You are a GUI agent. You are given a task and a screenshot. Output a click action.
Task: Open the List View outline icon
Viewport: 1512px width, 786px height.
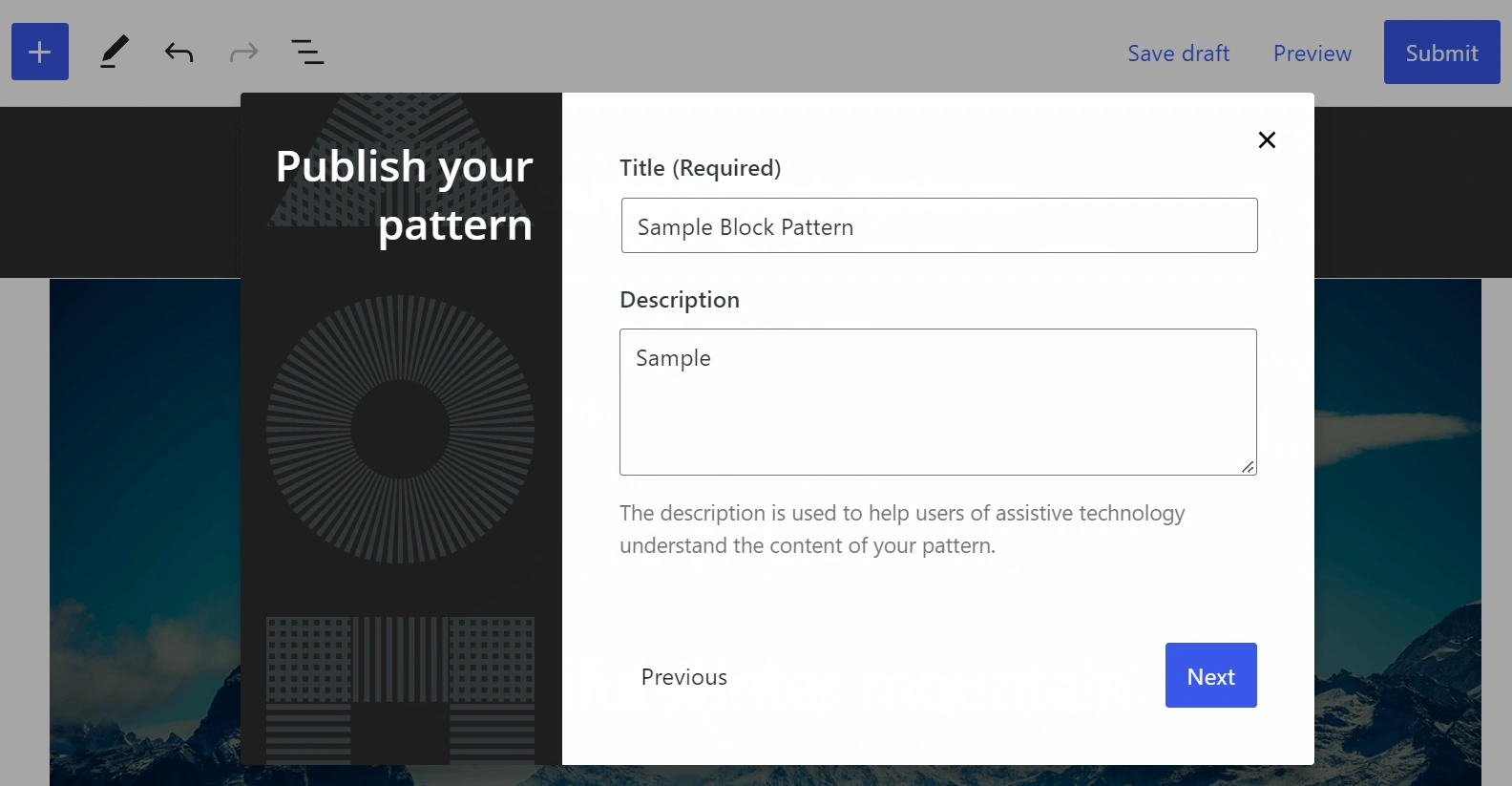307,52
